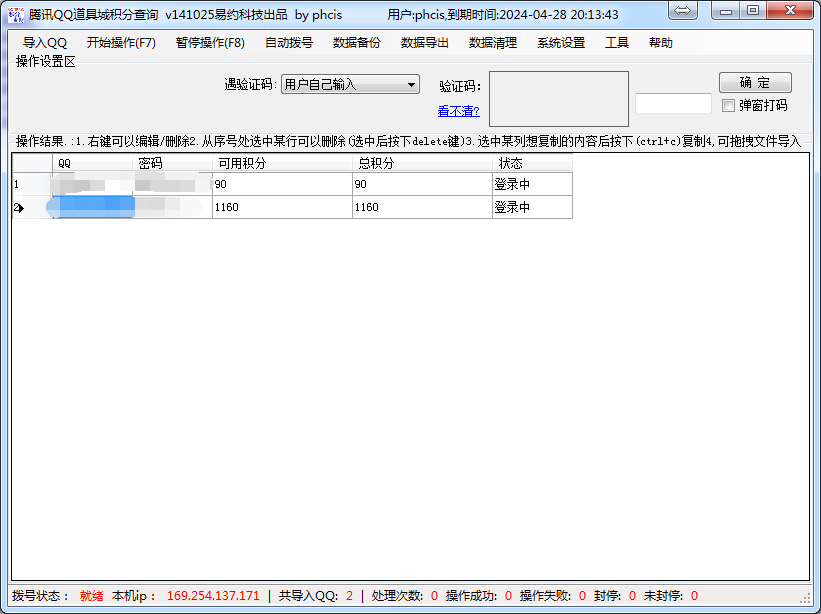This screenshot has height=614, width=821.
Task: Click the resize grip at bottom-right corner
Action: (x=805, y=597)
